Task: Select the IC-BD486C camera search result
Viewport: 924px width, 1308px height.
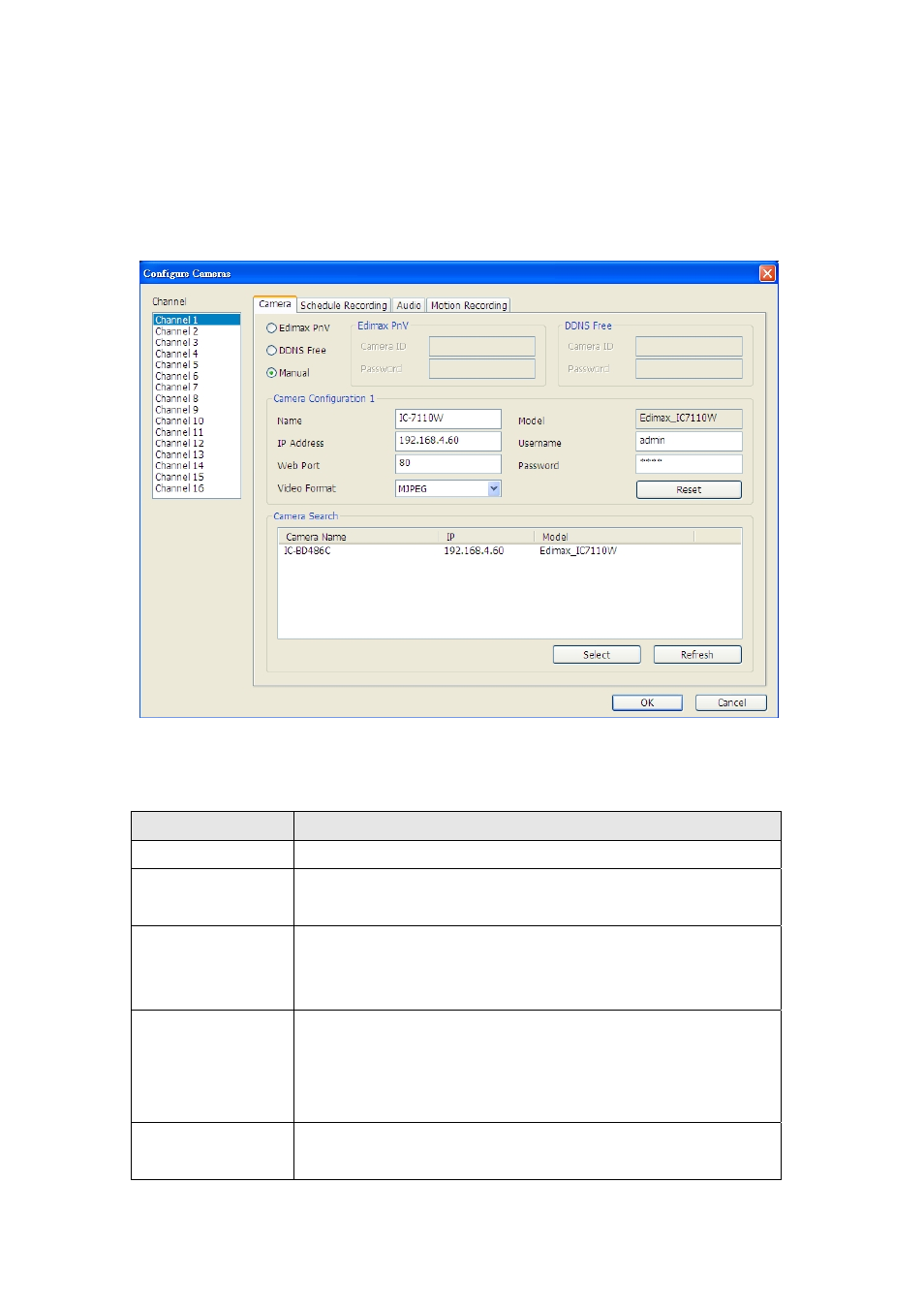Action: click(x=307, y=551)
